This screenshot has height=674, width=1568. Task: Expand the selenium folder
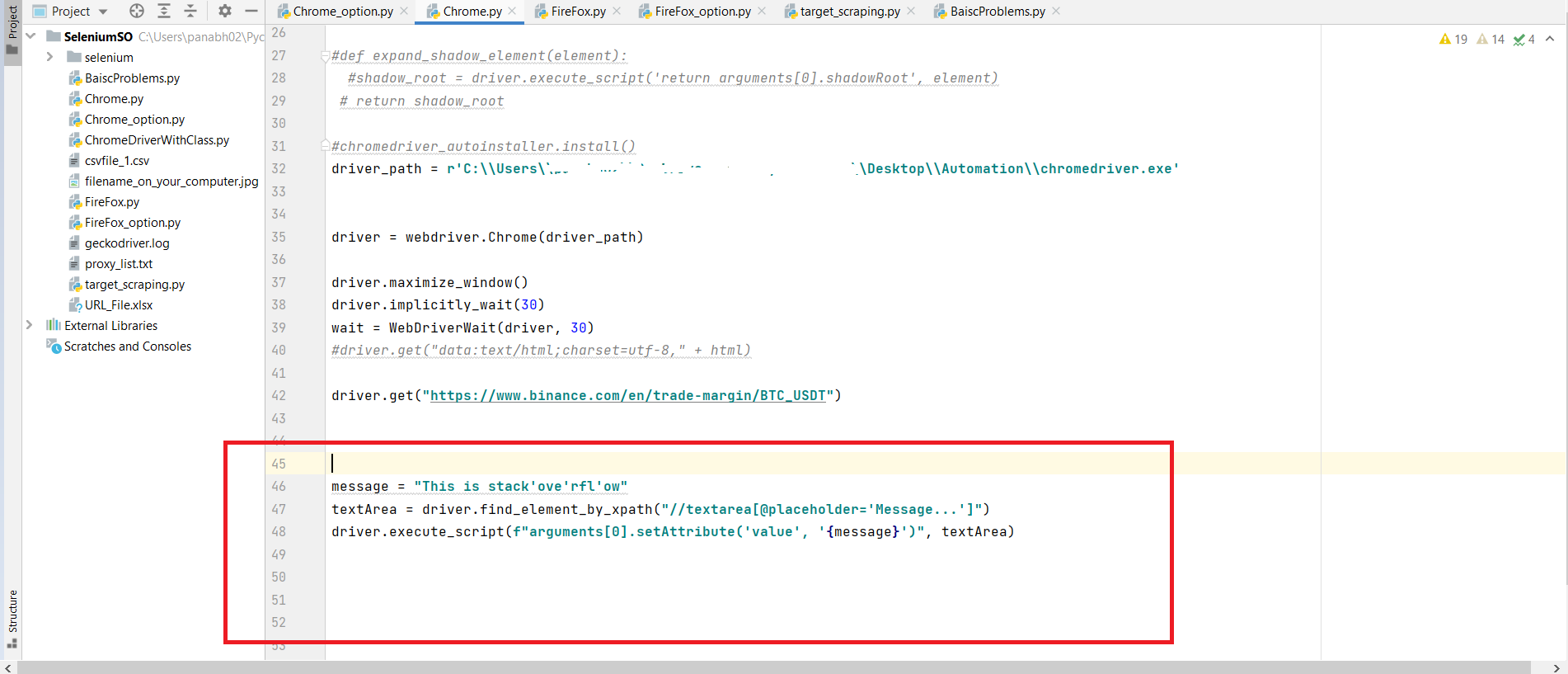(49, 57)
